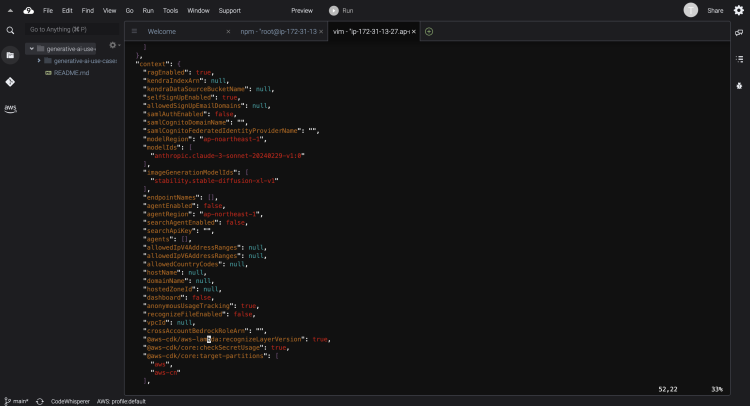This screenshot has width=750, height=406.
Task: Open the Go menu
Action: tap(130, 11)
